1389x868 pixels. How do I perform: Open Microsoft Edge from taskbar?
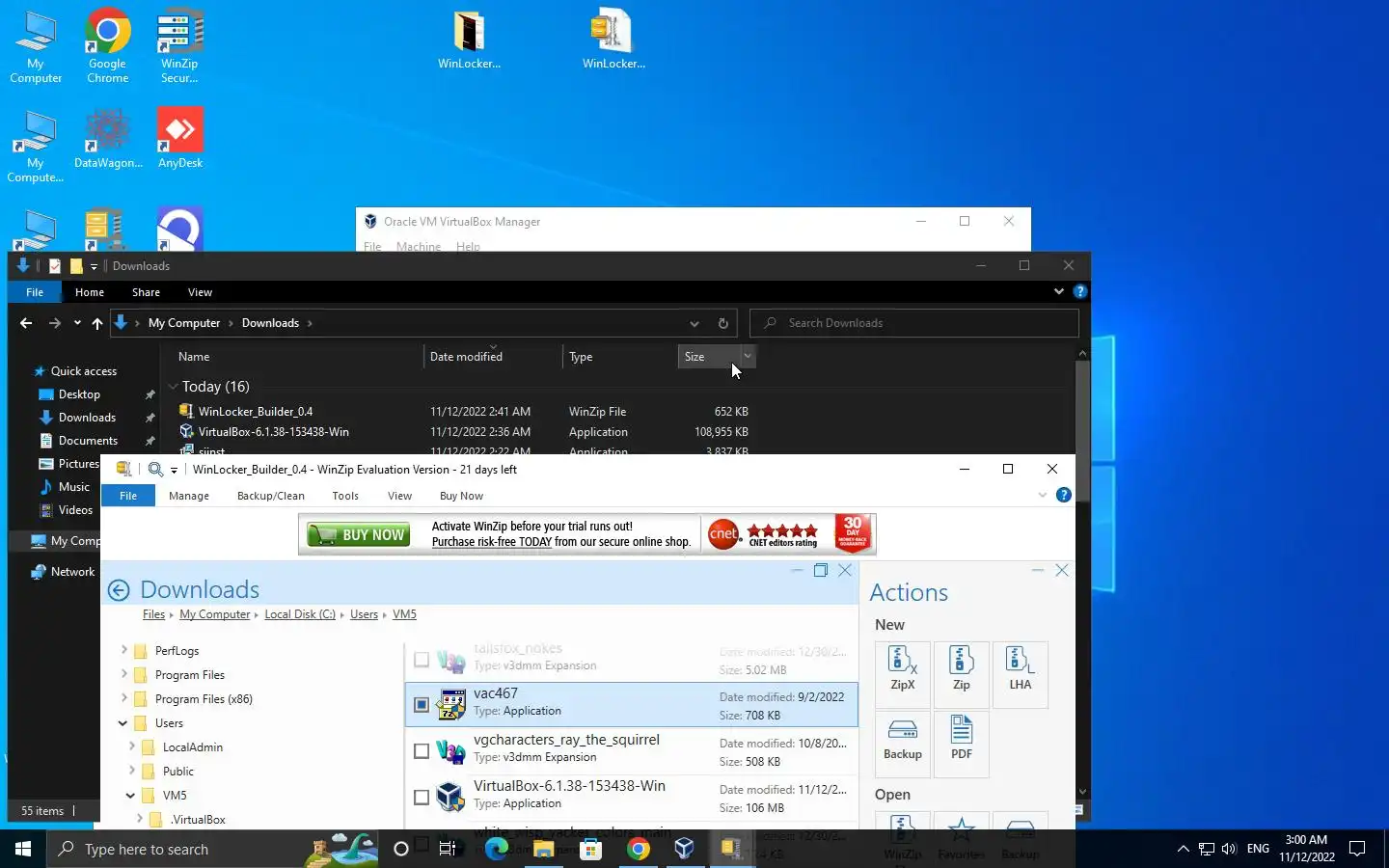[x=496, y=849]
